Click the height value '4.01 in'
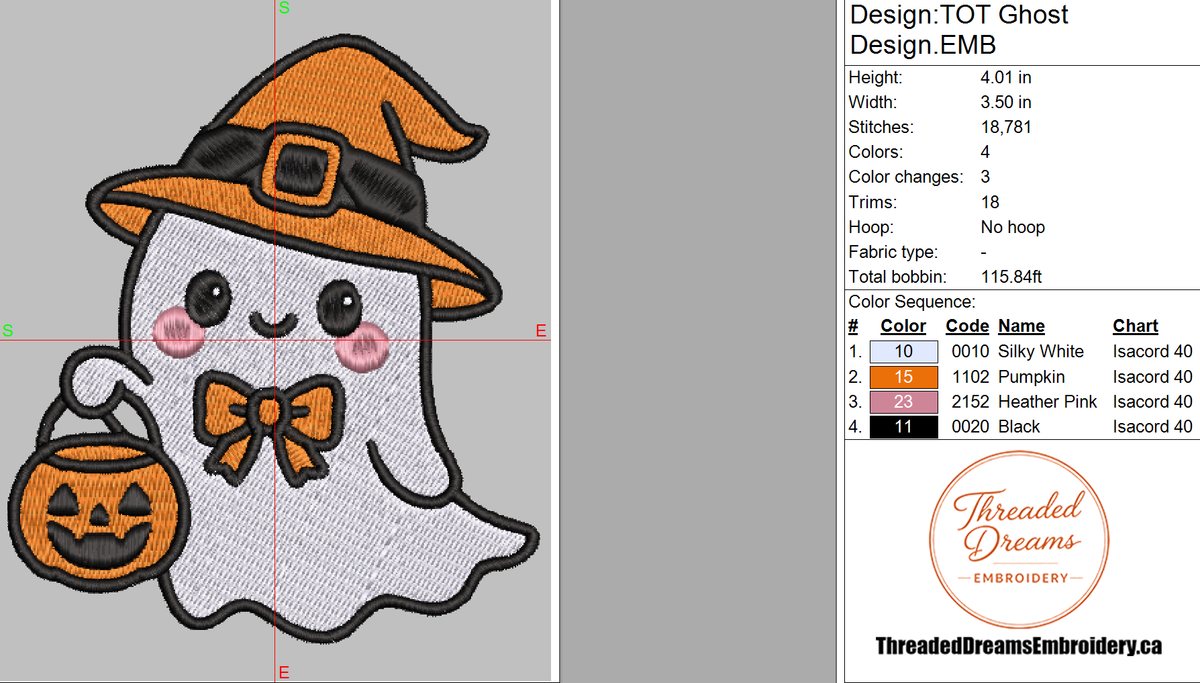Screen dimensions: 1200x683 [x=1006, y=77]
